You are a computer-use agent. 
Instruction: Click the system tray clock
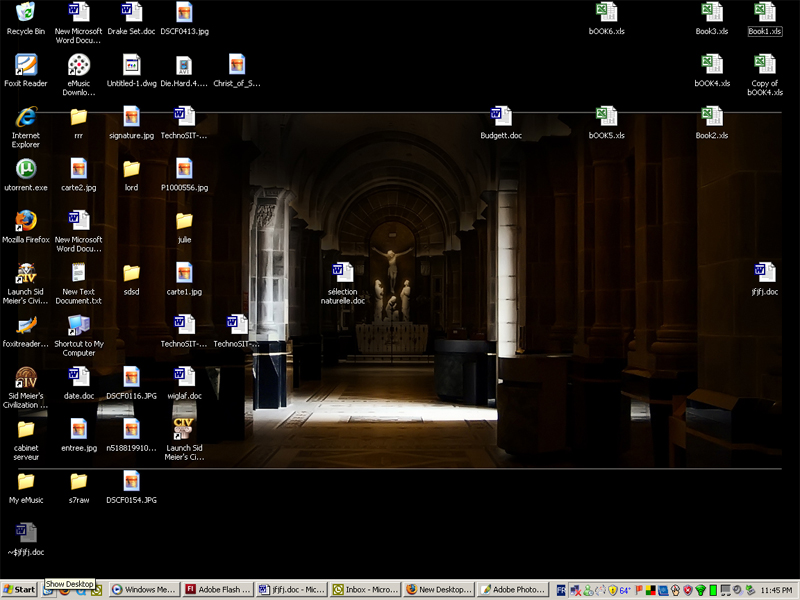pyautogui.click(x=776, y=590)
